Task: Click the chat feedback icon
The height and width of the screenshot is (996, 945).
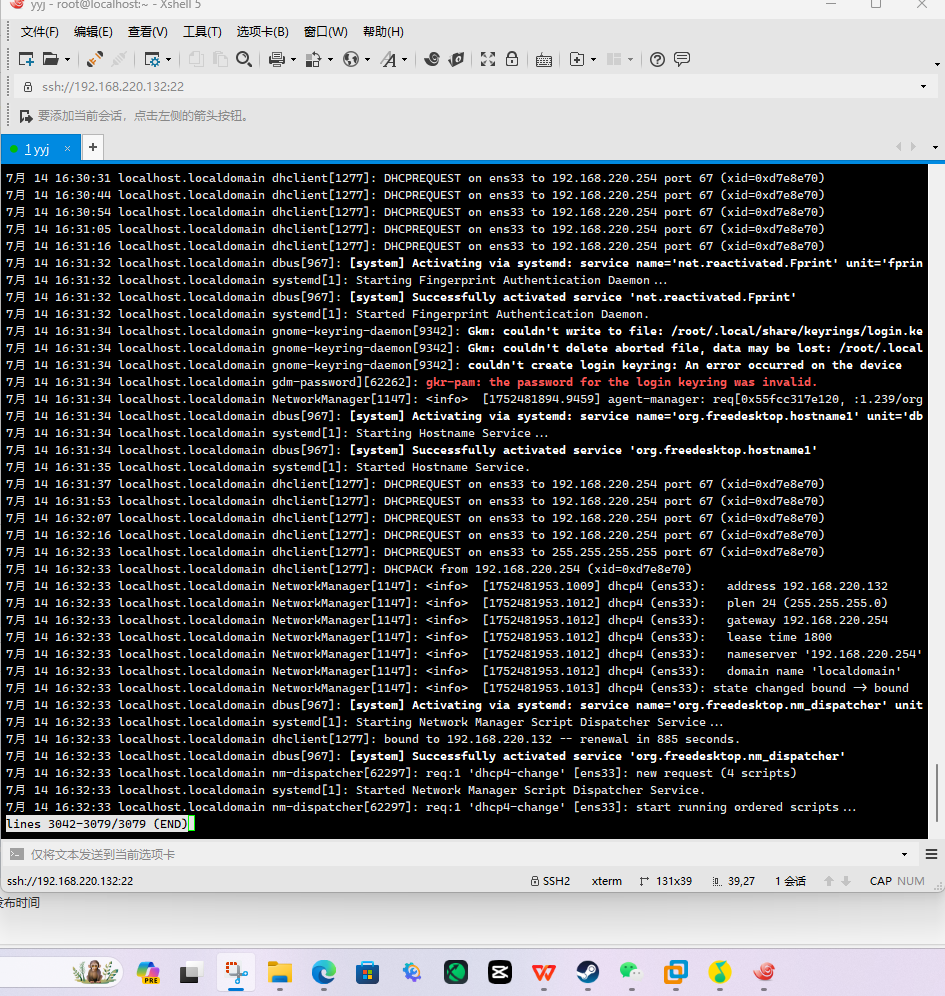Action: click(682, 59)
